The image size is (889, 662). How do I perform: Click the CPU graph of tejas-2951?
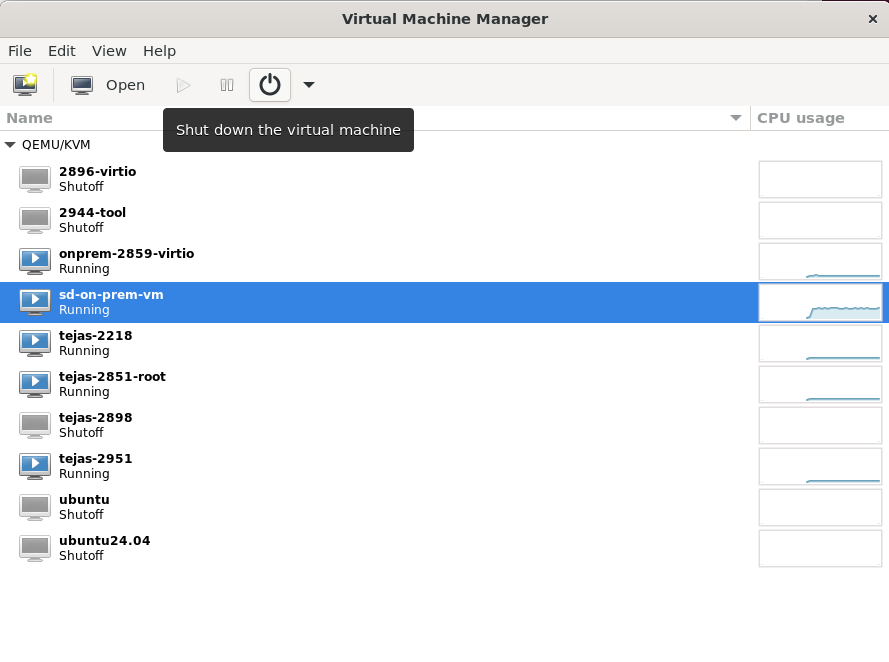point(820,466)
